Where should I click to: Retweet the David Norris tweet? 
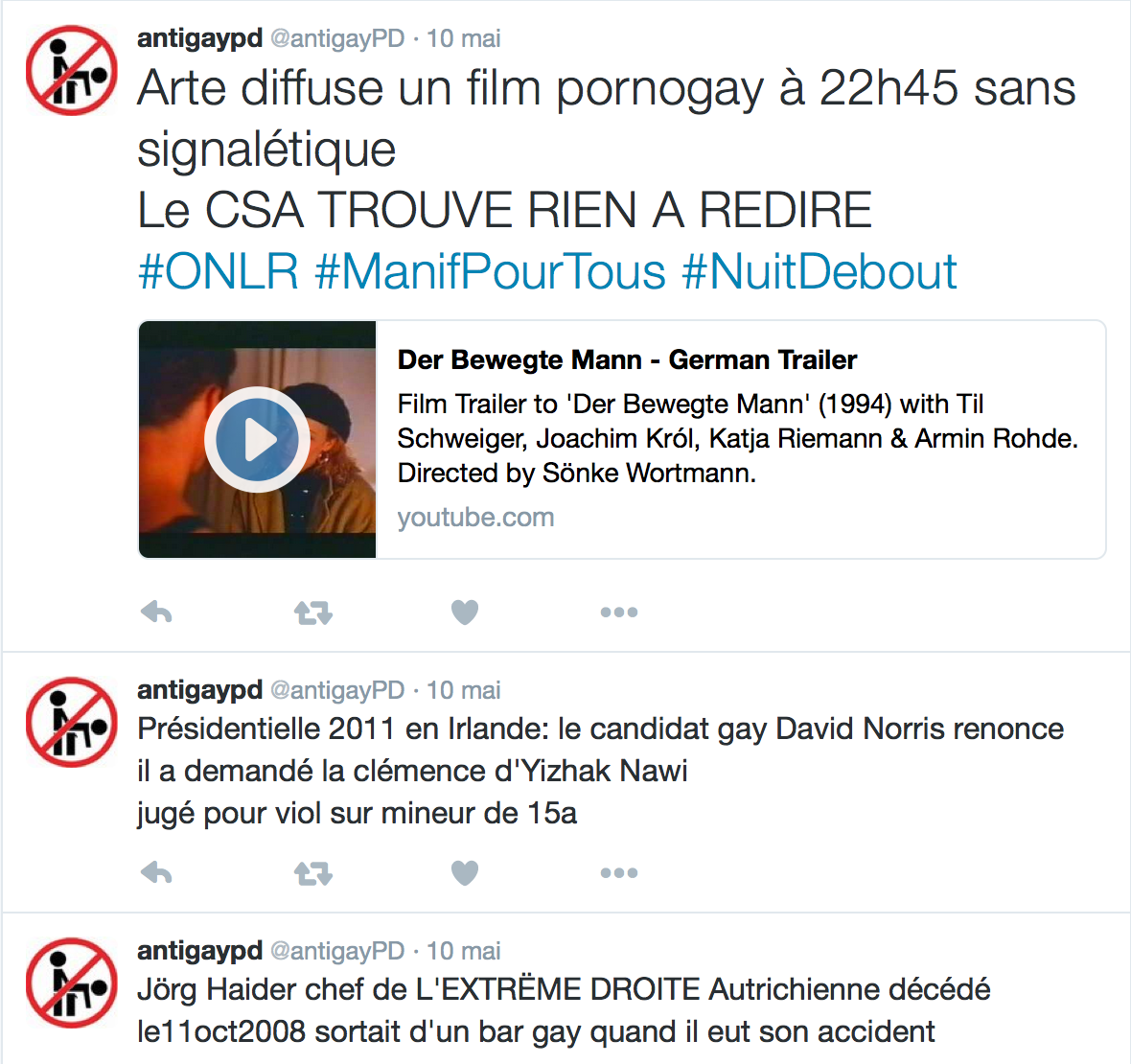313,873
